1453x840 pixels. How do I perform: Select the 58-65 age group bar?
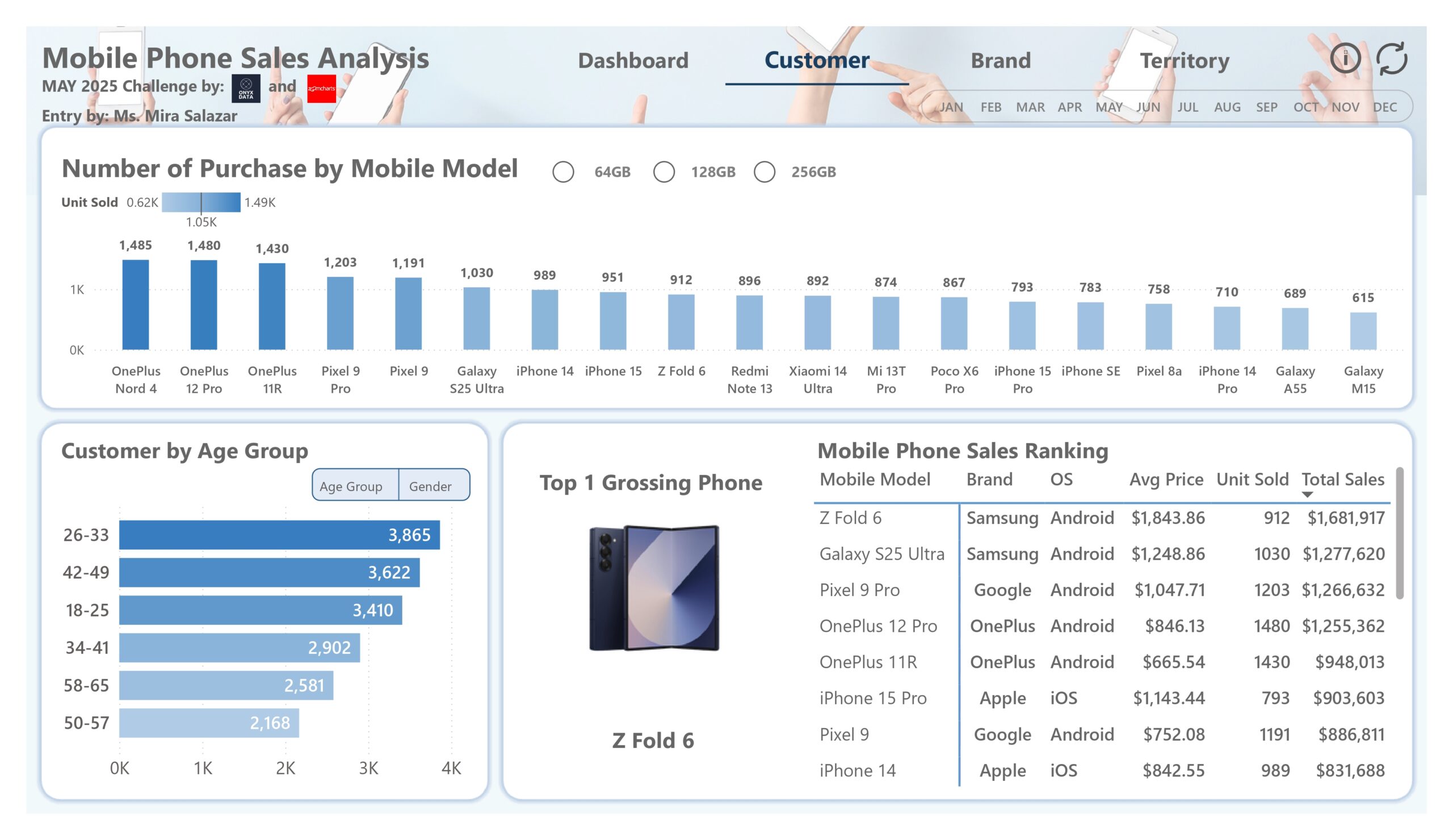click(226, 686)
